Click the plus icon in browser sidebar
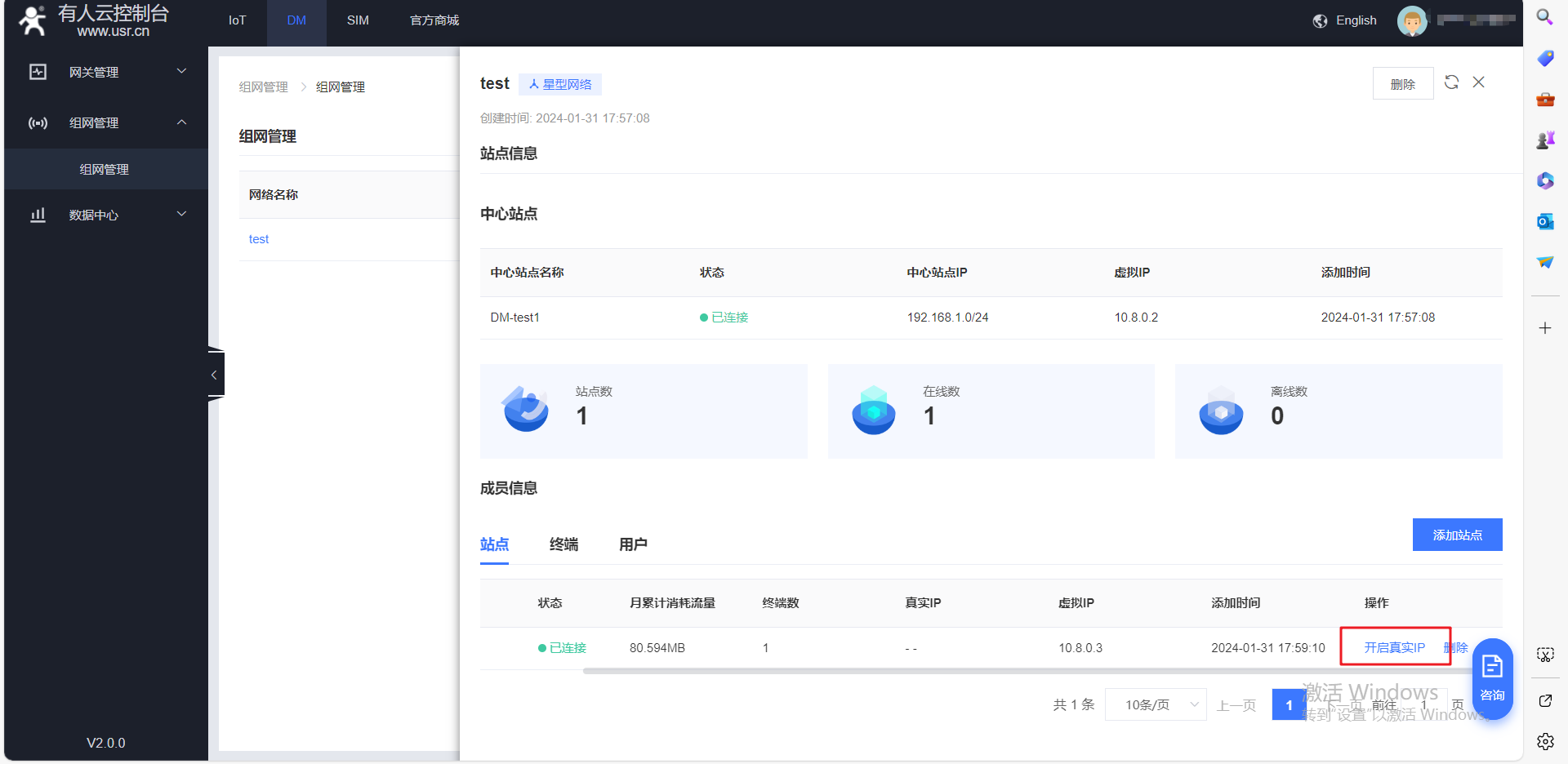 1544,328
